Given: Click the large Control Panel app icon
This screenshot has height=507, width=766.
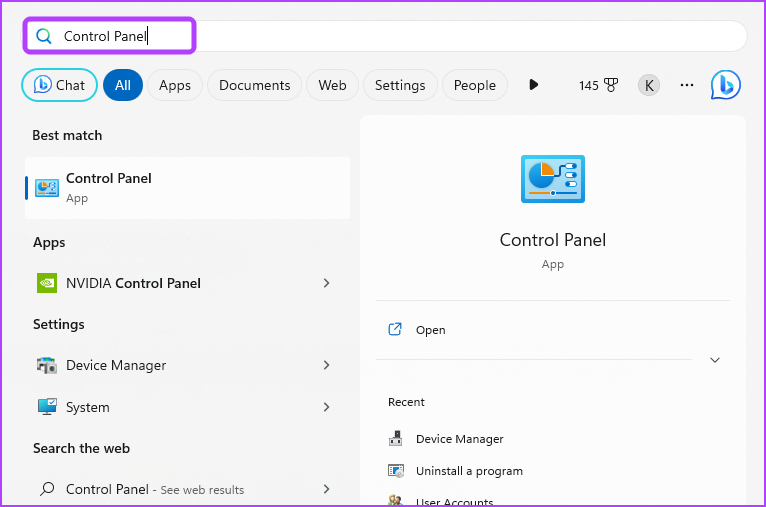Looking at the screenshot, I should coord(553,179).
